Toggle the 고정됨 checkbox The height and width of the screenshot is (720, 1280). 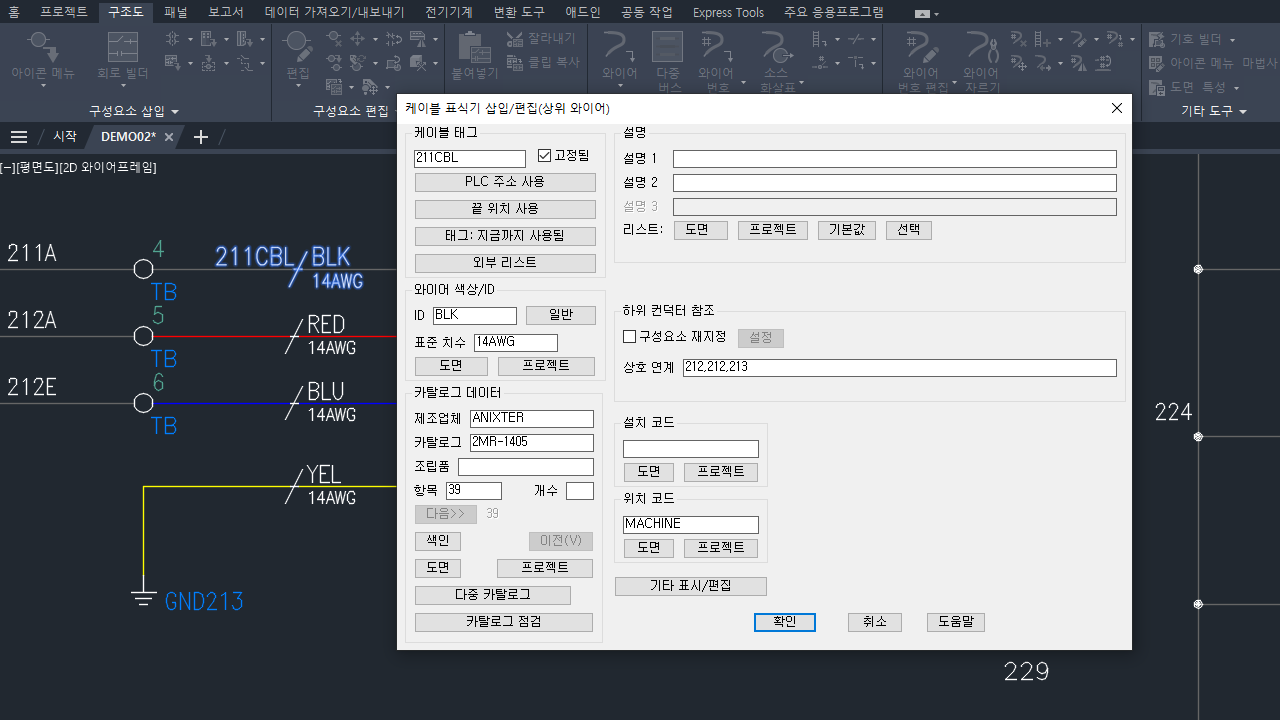(x=545, y=155)
